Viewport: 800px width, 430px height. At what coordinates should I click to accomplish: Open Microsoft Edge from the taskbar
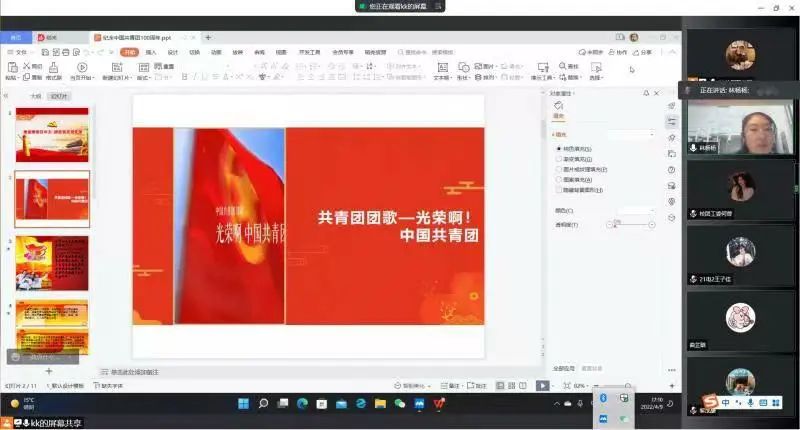pos(303,403)
